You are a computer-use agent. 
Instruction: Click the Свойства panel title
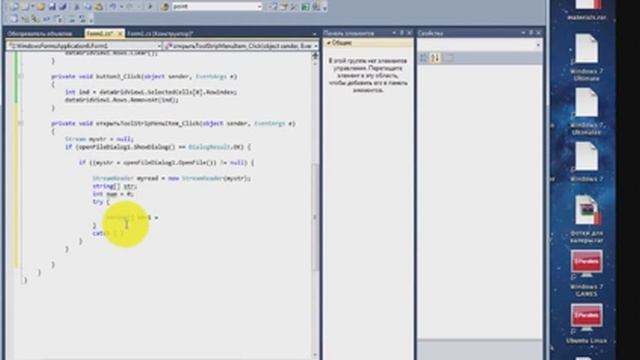[x=430, y=33]
